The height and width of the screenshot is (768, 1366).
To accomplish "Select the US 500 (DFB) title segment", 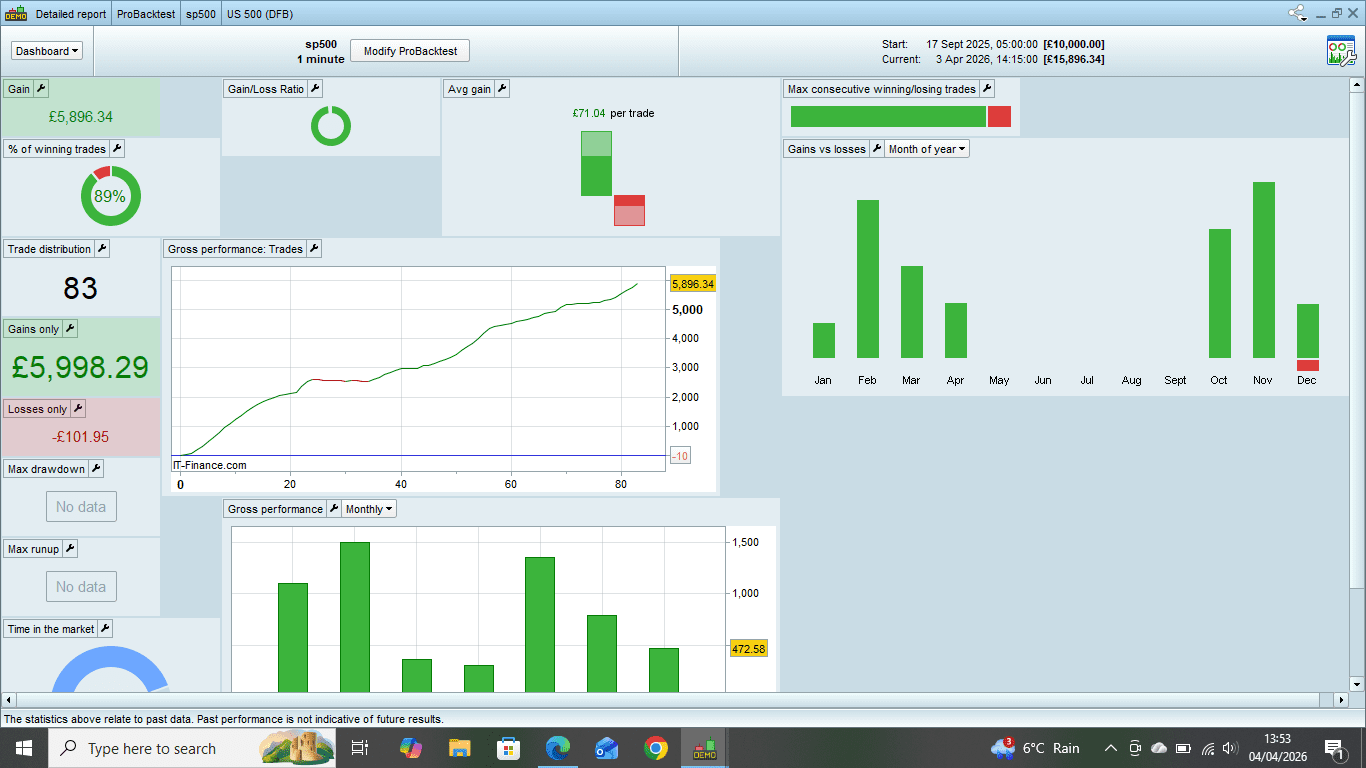I will tap(260, 14).
